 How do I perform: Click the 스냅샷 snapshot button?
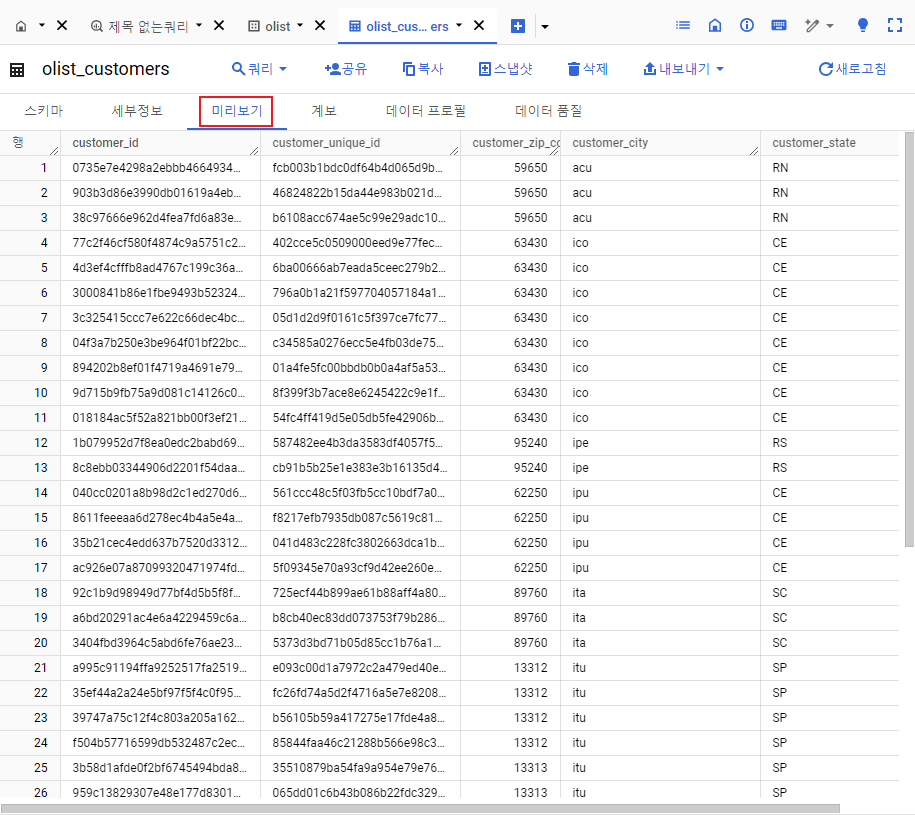(x=506, y=69)
